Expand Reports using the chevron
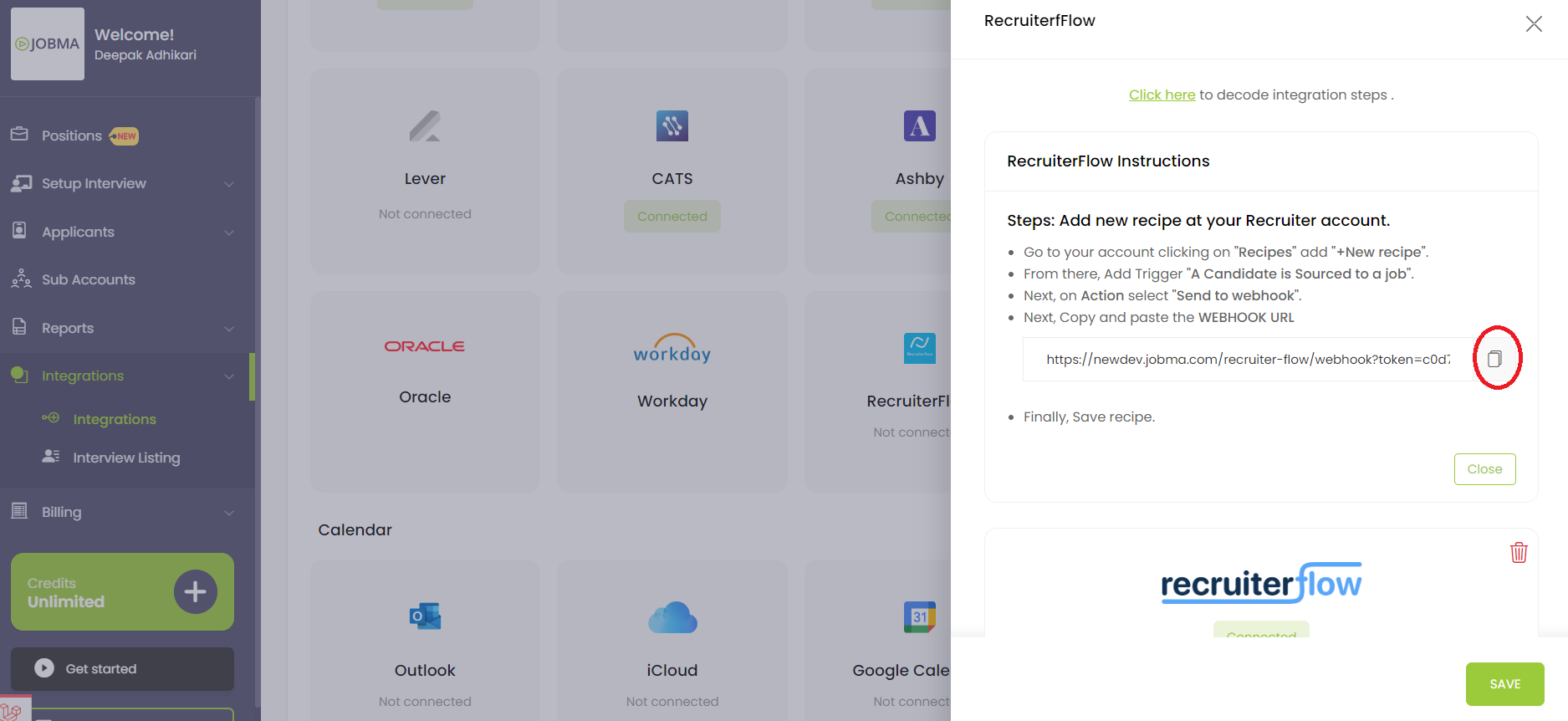 (x=229, y=329)
